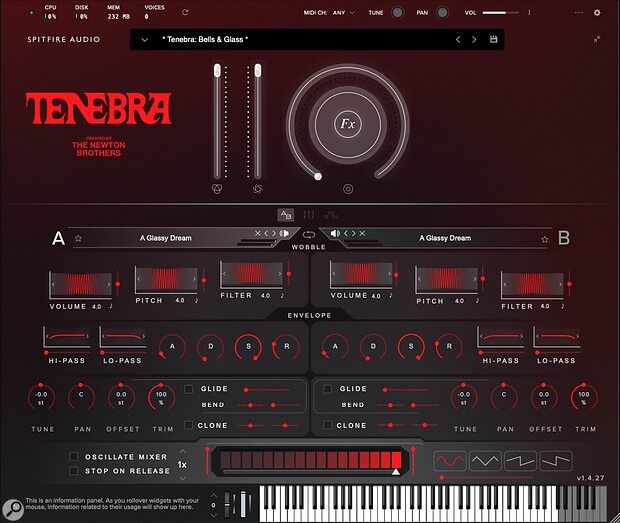Click the refresh icon next to VOICES
Image resolution: width=620 pixels, height=523 pixels.
tap(185, 12)
